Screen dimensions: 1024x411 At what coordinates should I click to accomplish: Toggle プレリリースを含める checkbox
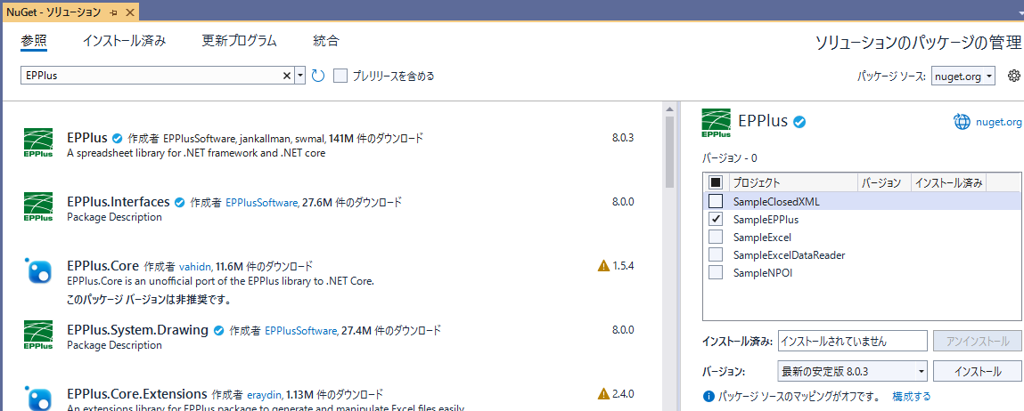340,76
